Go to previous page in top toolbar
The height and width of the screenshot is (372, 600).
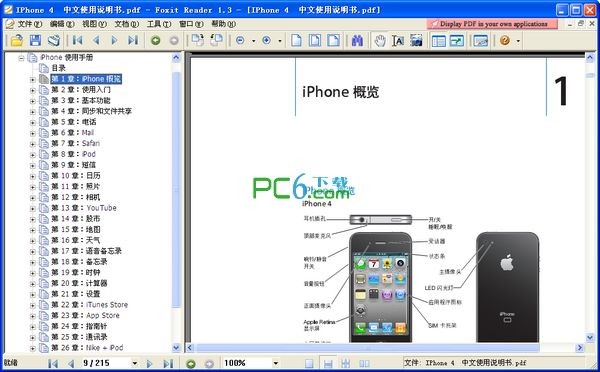pos(96,40)
